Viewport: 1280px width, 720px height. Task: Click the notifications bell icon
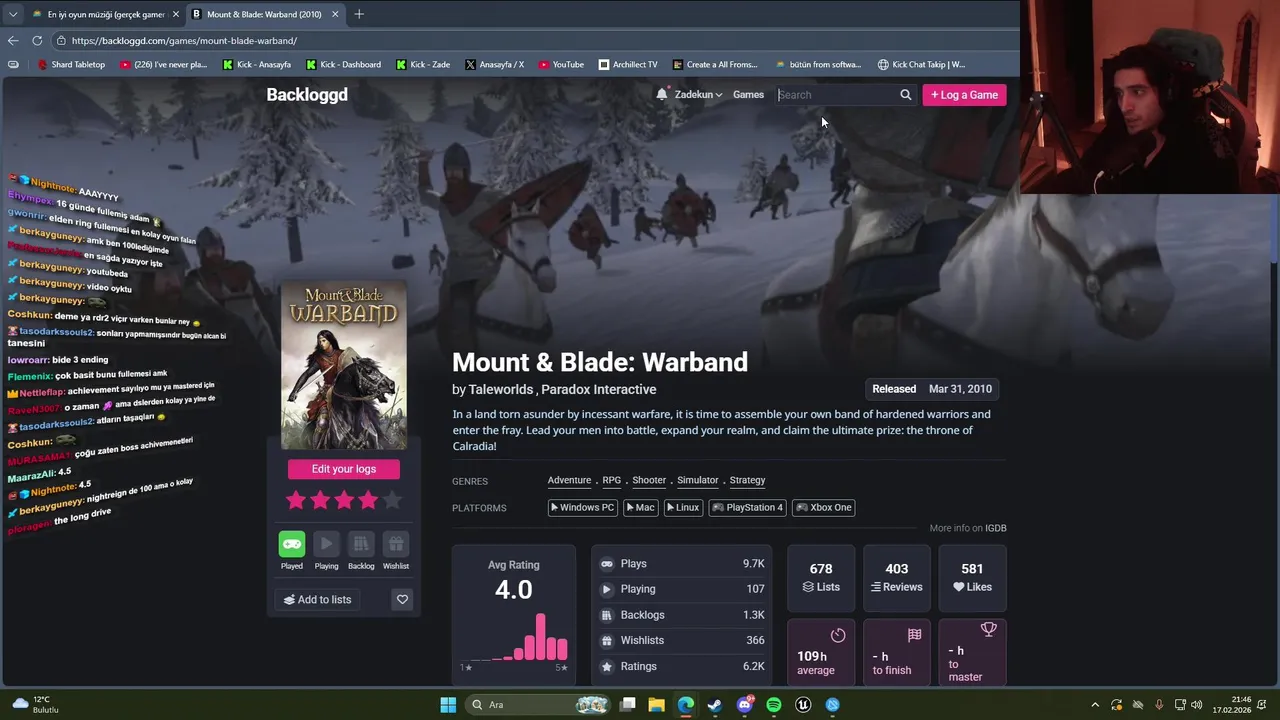coord(662,94)
